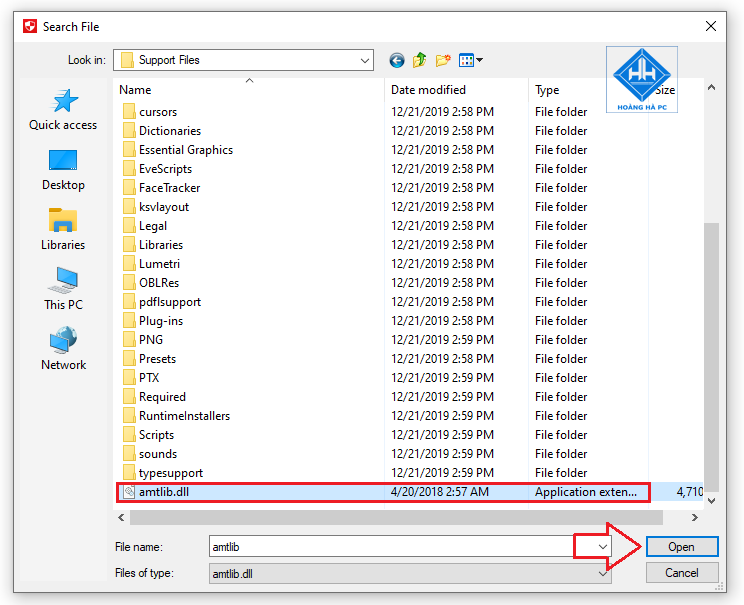Image resolution: width=744 pixels, height=605 pixels.
Task: Select the Plug-ins folder icon
Action: click(129, 321)
